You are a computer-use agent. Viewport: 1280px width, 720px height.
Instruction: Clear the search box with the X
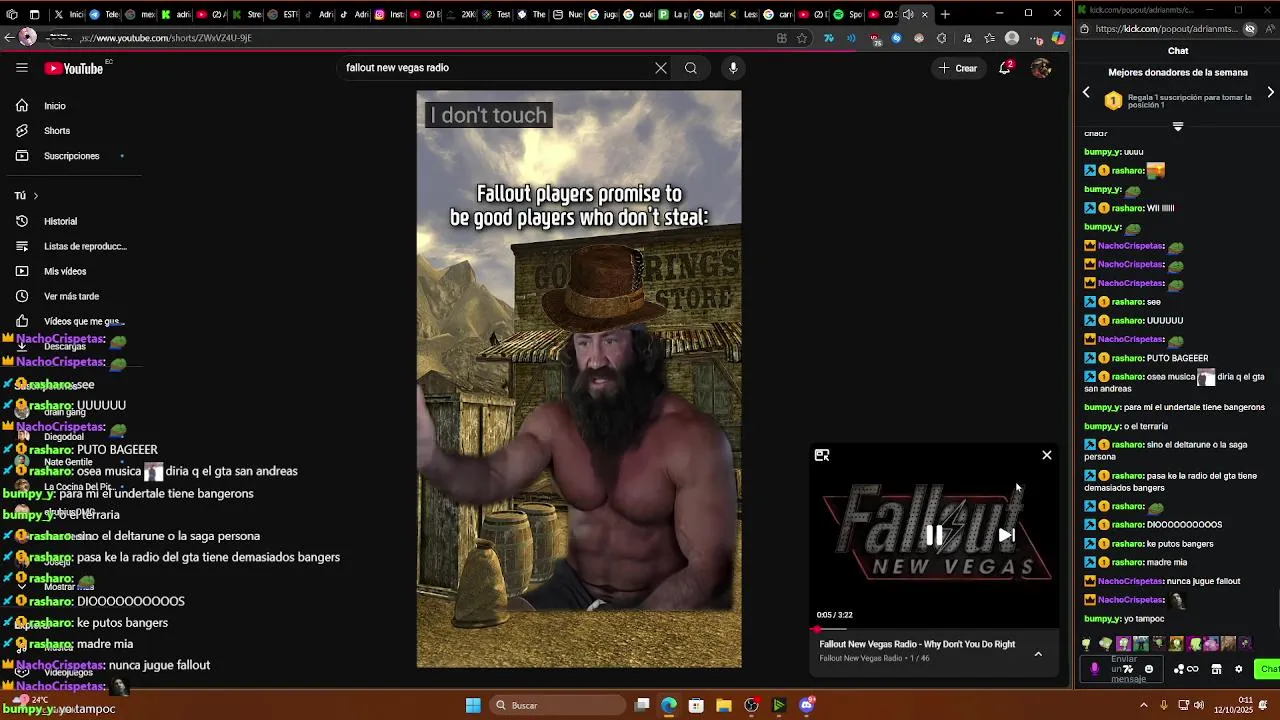coord(661,68)
